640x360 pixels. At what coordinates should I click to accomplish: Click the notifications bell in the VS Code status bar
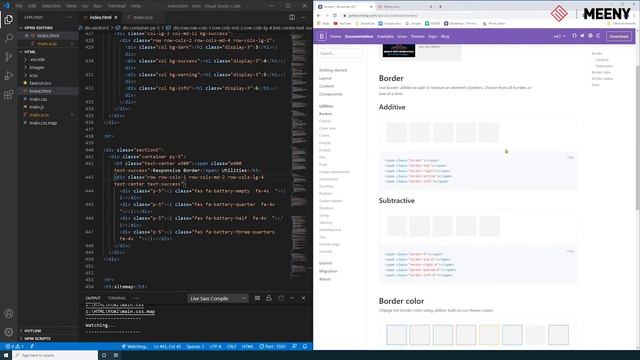click(305, 347)
